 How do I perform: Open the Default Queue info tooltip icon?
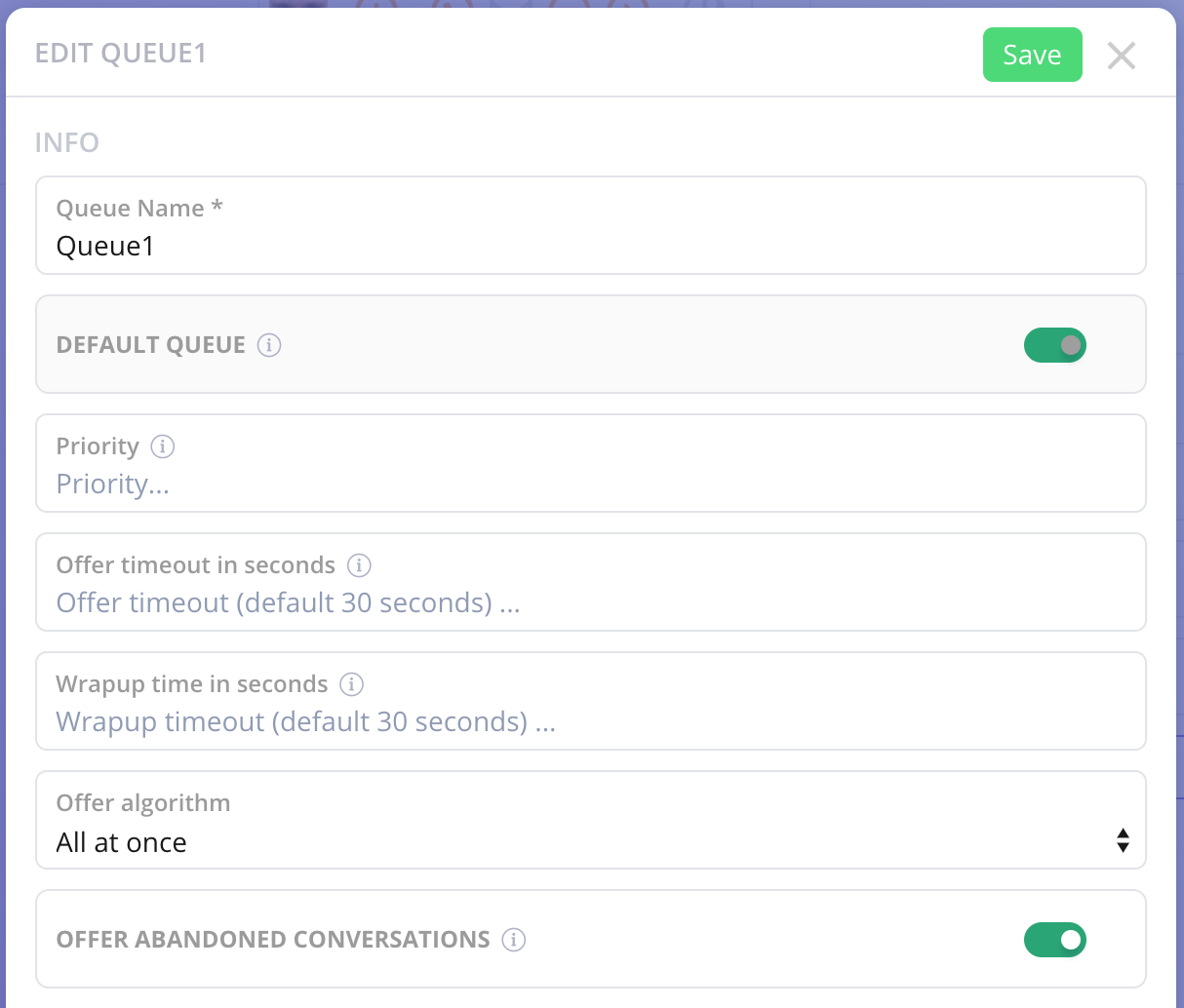[x=269, y=345]
